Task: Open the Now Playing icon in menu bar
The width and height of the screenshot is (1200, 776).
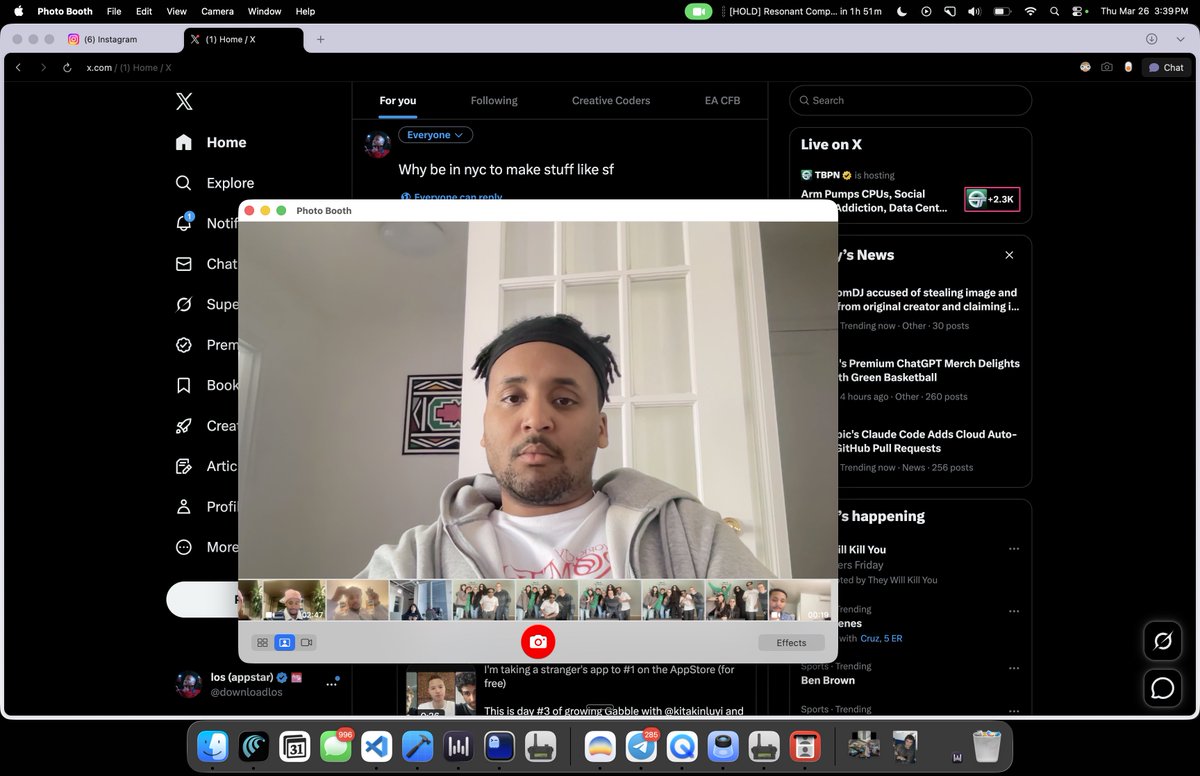Action: pos(926,11)
